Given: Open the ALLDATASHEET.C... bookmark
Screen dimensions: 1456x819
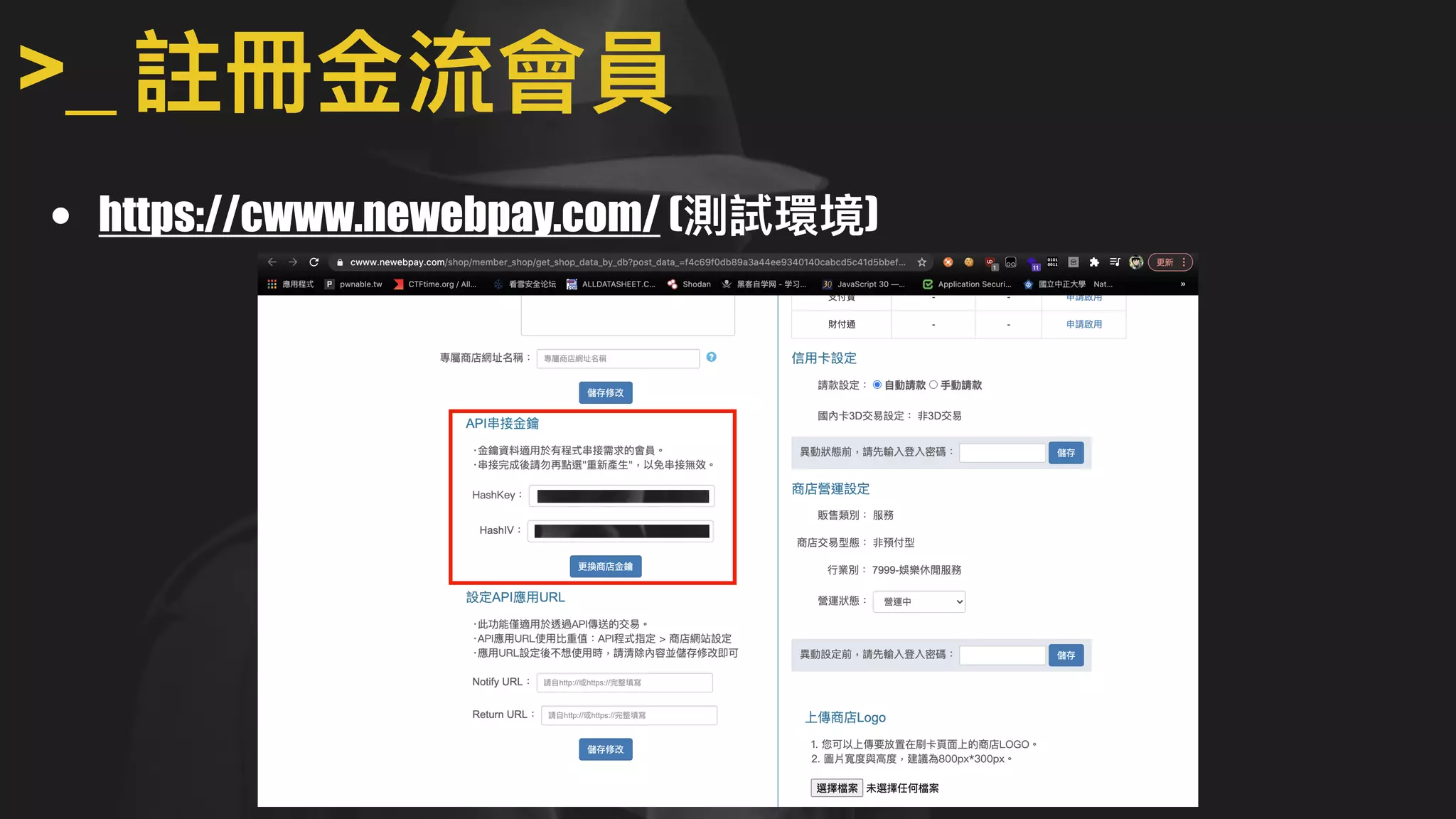Looking at the screenshot, I should pyautogui.click(x=611, y=284).
